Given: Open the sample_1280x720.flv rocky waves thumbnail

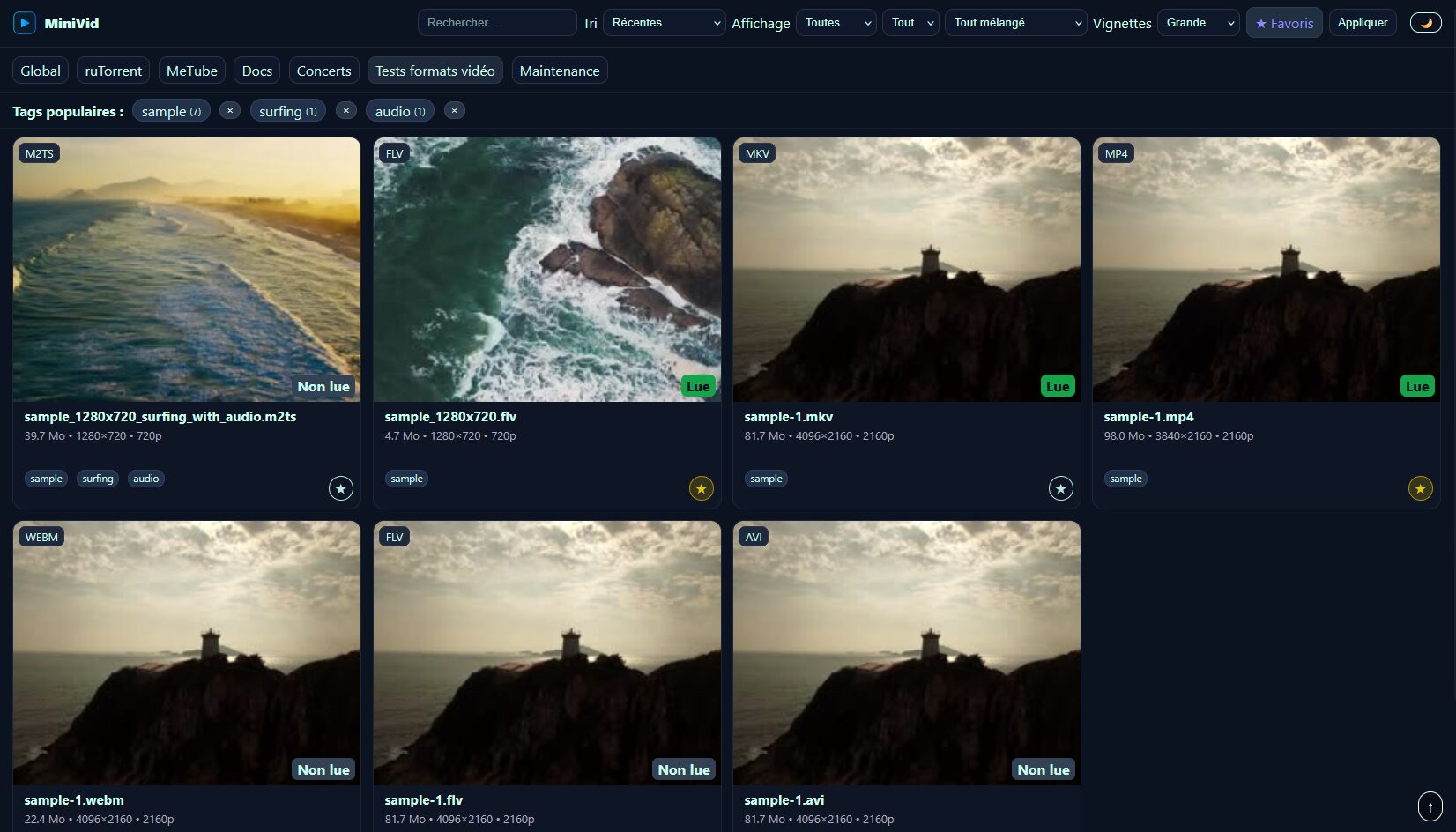Looking at the screenshot, I should click(x=547, y=270).
